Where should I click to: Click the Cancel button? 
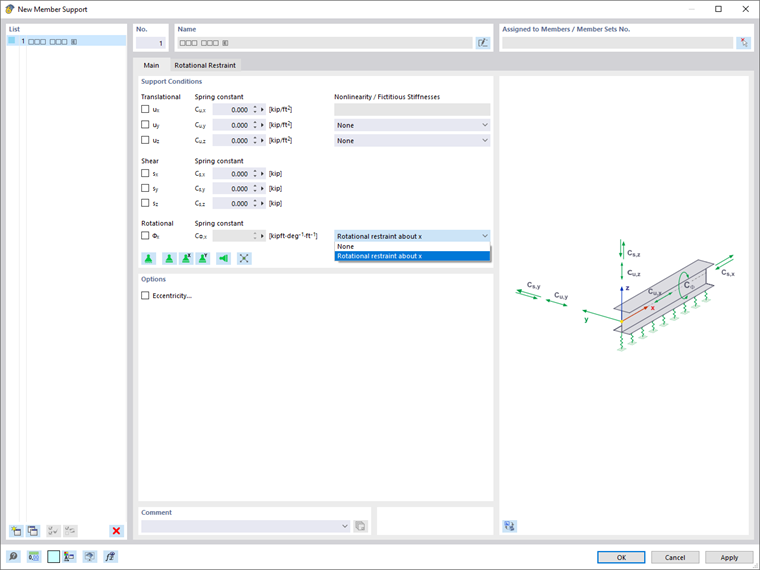pyautogui.click(x=675, y=557)
